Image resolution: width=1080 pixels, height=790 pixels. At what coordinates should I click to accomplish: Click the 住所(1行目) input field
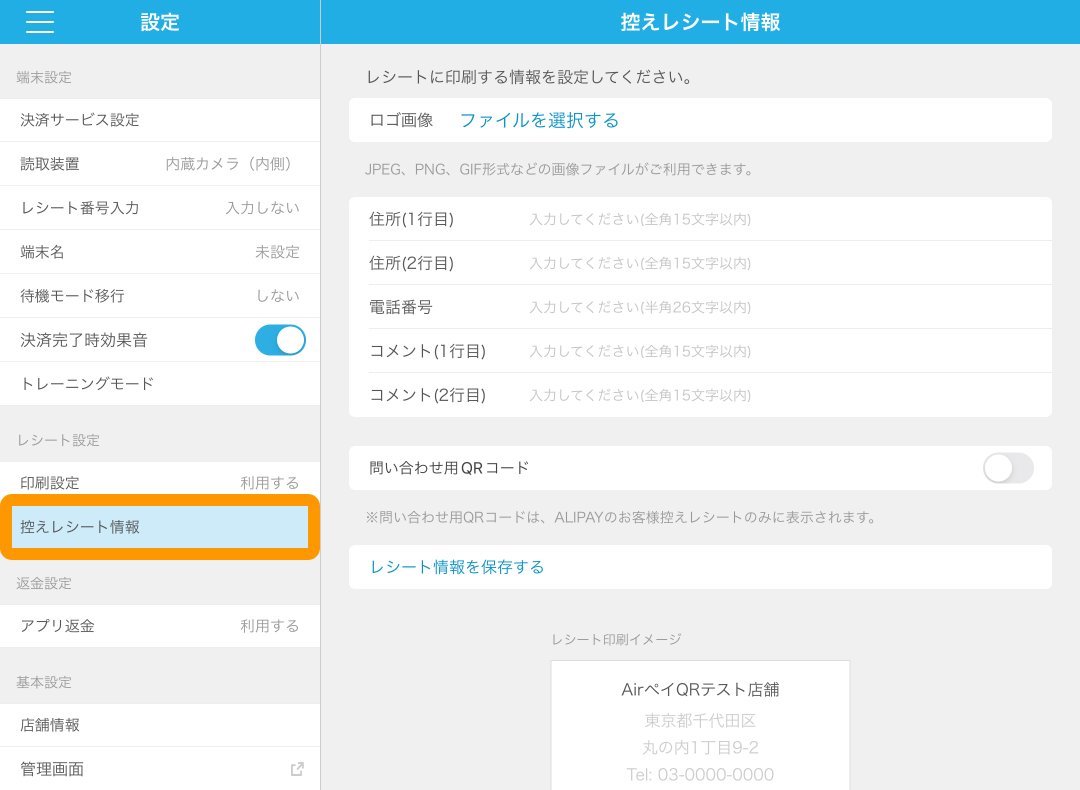[780, 219]
